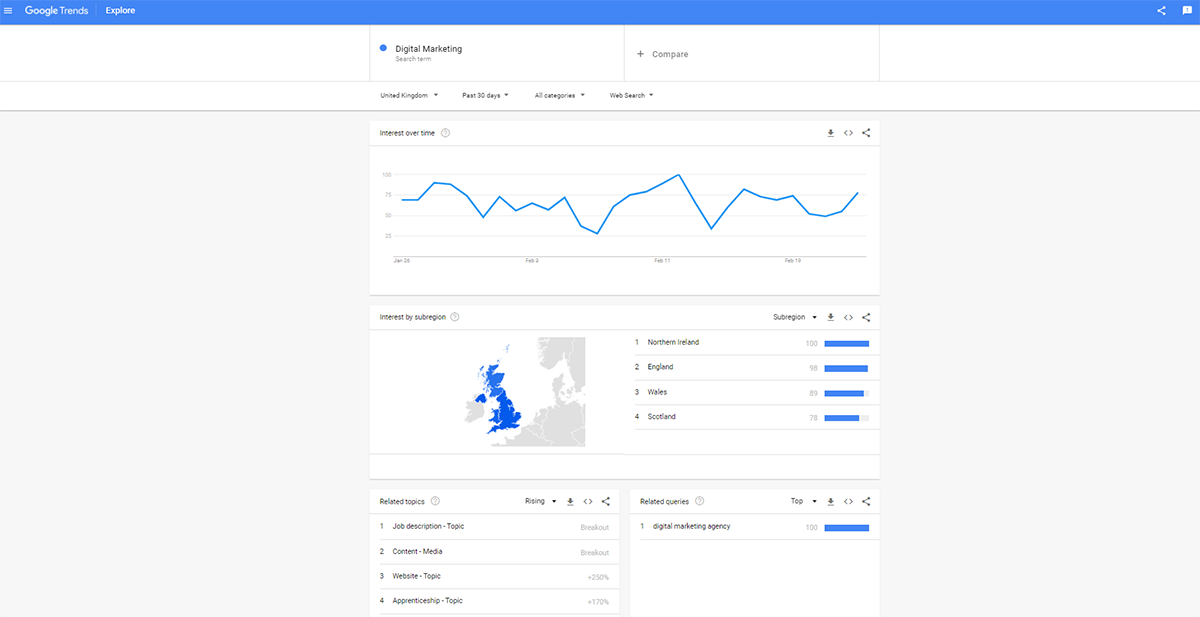Download the Related queries data

point(830,501)
